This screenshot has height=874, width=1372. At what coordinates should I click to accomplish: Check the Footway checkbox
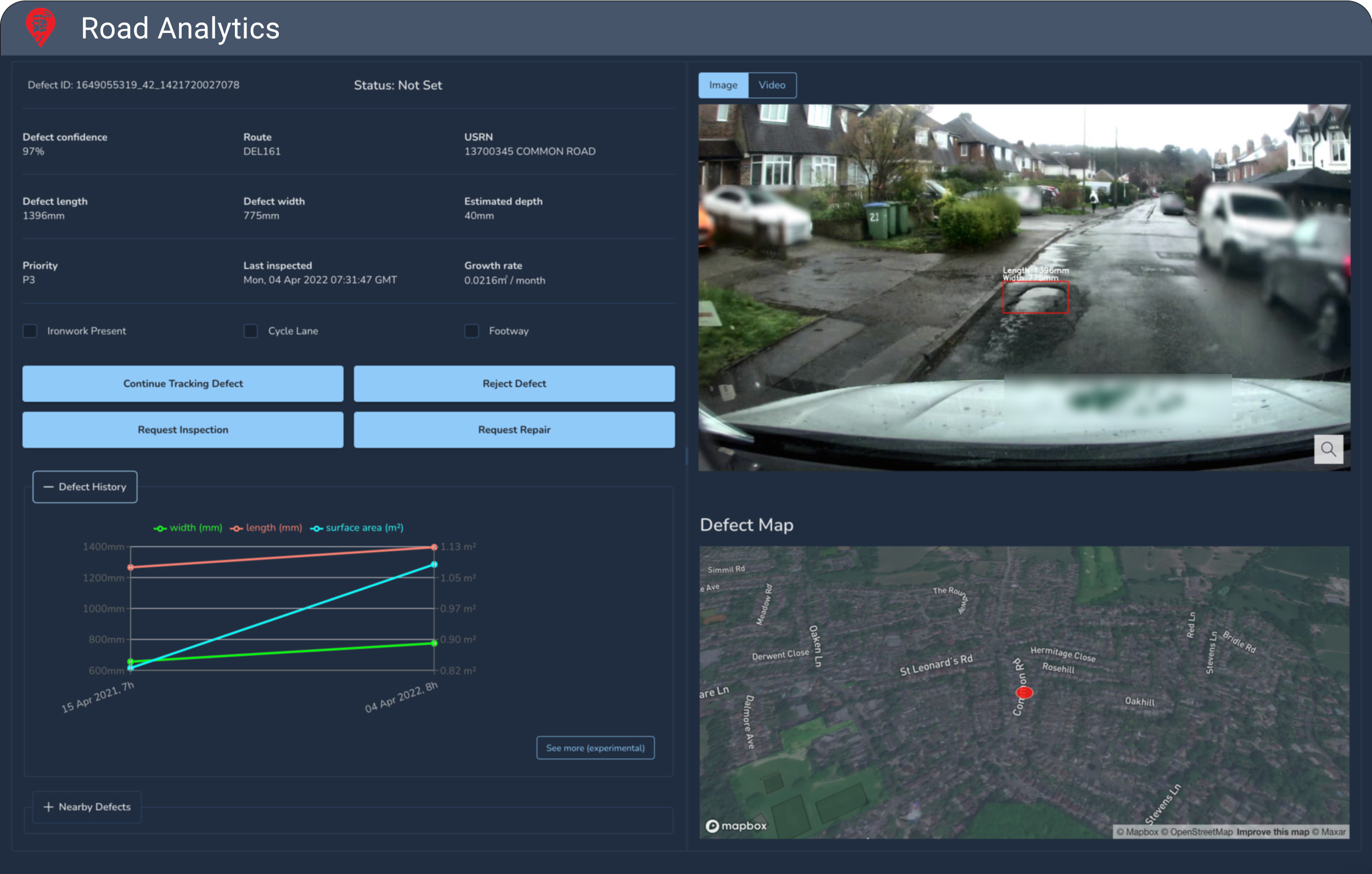coord(471,330)
